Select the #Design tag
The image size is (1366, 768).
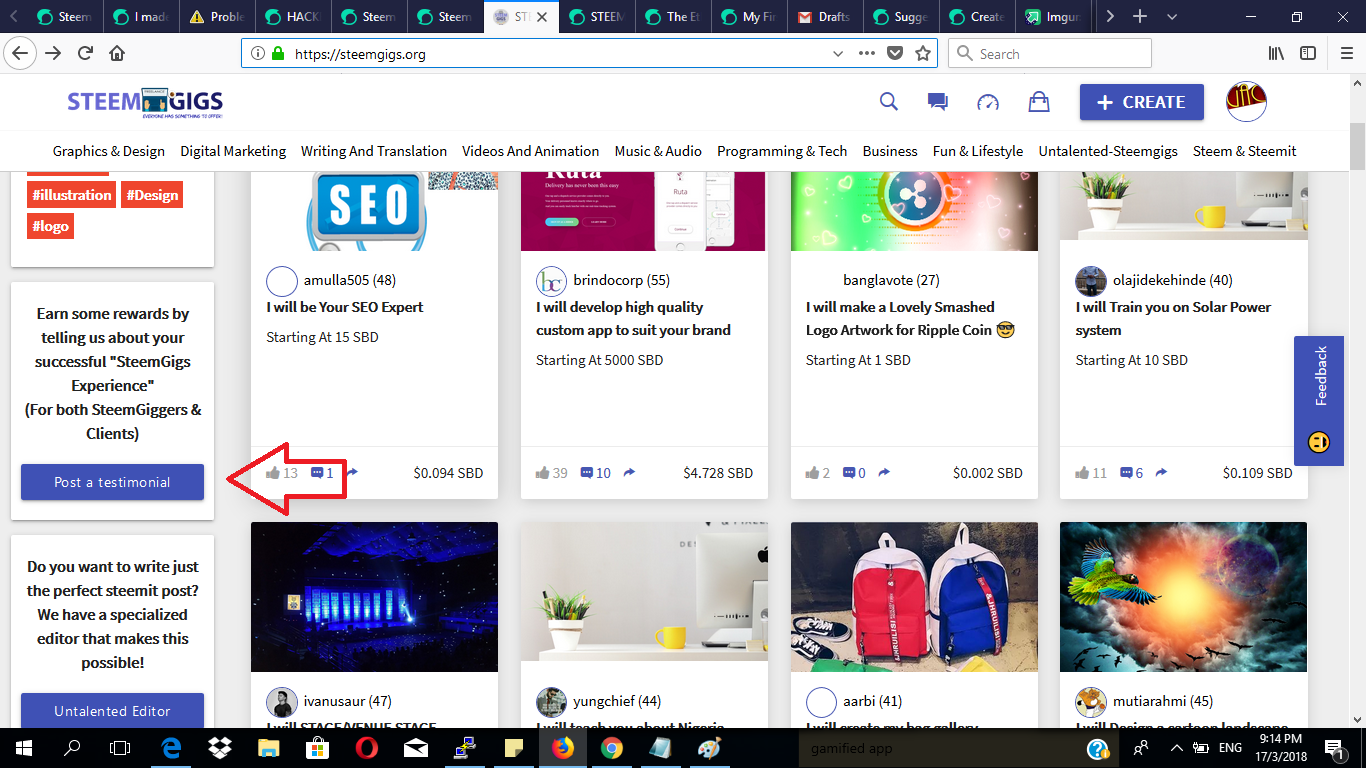coord(153,195)
